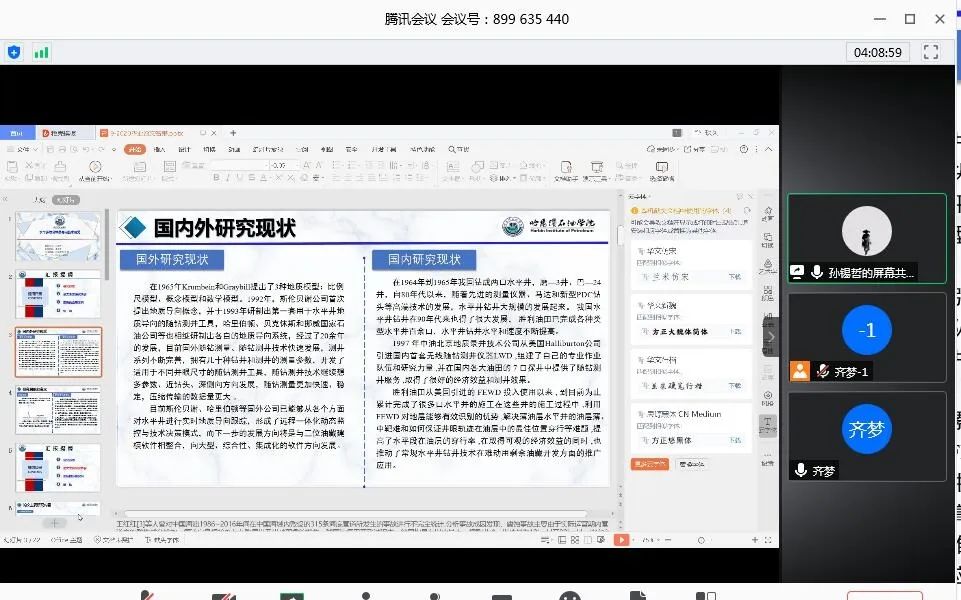Select the slide 4 thumbnail in the panel
Screen dimensions: 961x600
tap(58, 410)
